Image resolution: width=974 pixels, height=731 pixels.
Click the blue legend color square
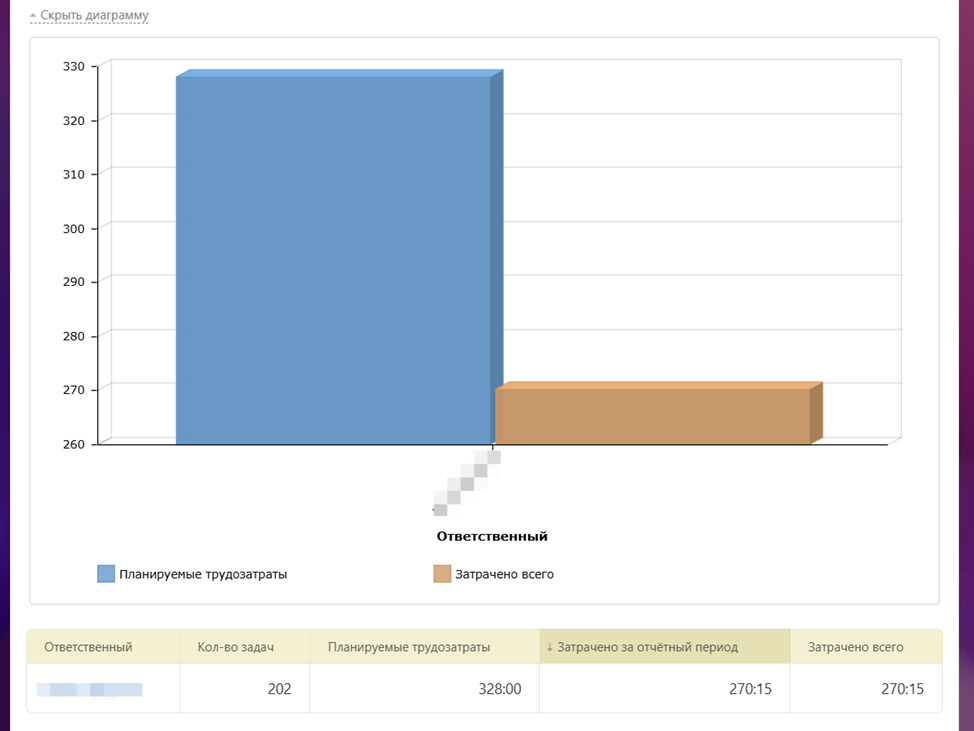106,574
